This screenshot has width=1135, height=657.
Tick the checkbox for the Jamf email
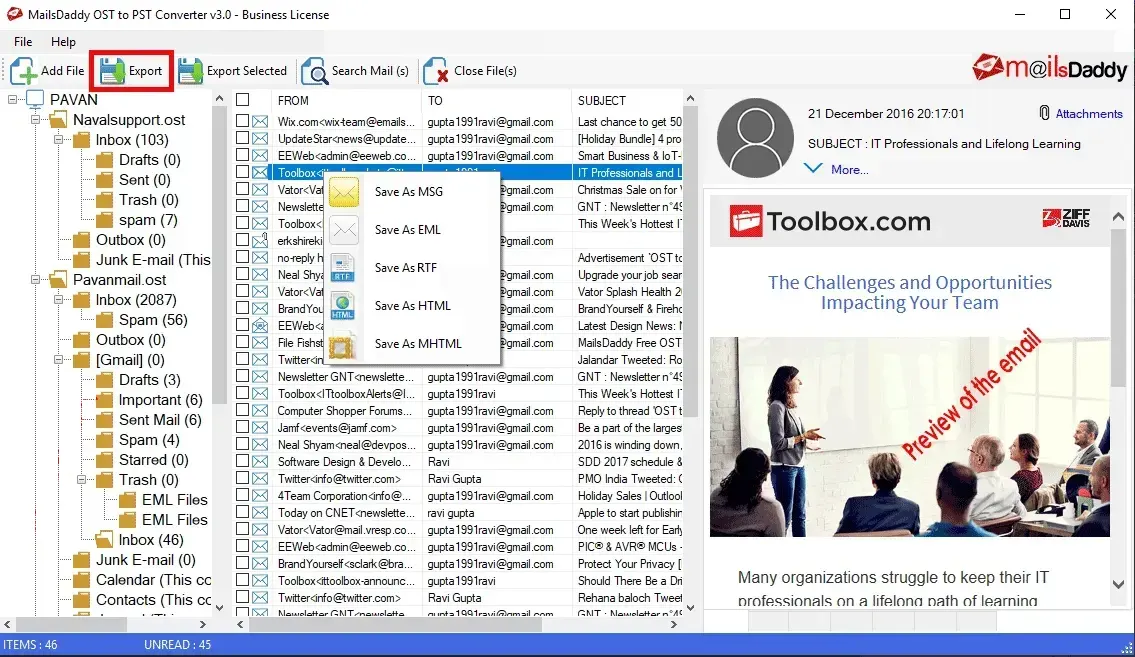click(x=242, y=428)
